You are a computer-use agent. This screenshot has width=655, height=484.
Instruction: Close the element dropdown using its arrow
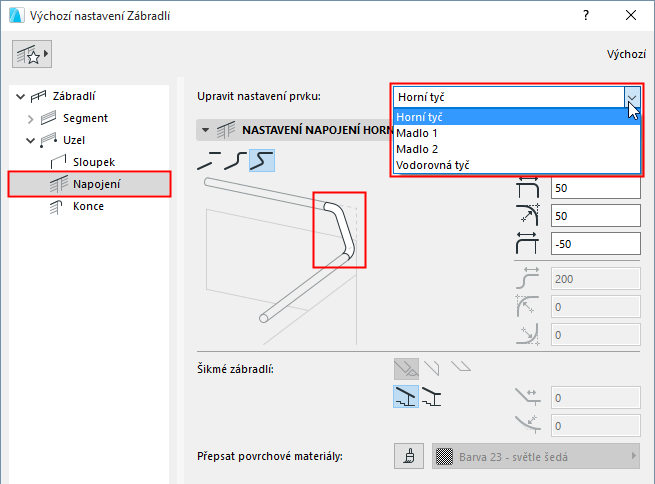631,96
